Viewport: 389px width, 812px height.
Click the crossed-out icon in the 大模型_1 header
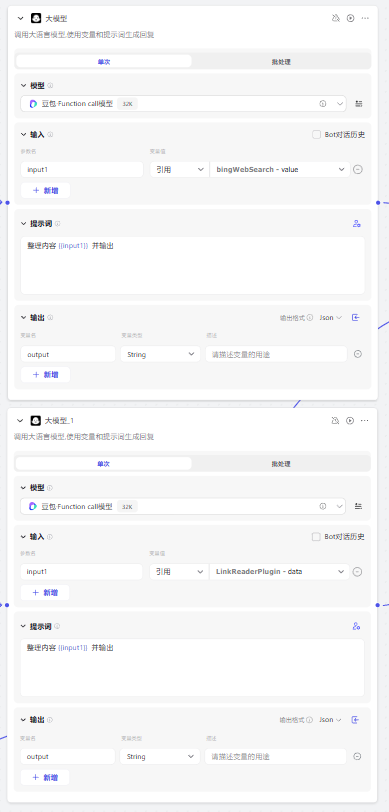click(335, 420)
